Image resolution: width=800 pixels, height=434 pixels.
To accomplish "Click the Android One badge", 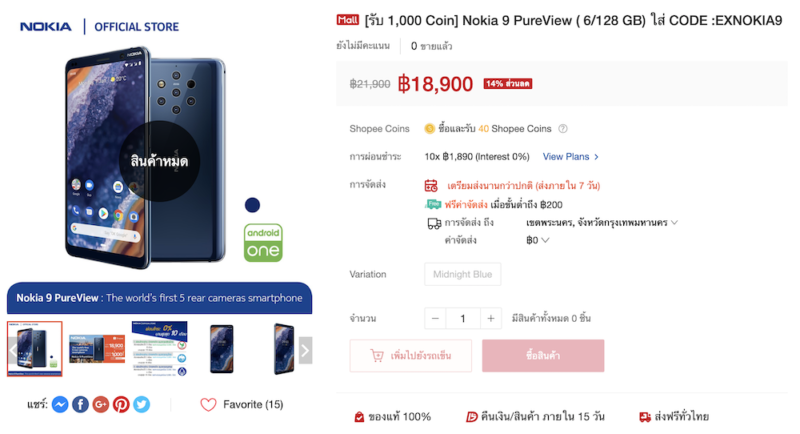I will [263, 242].
